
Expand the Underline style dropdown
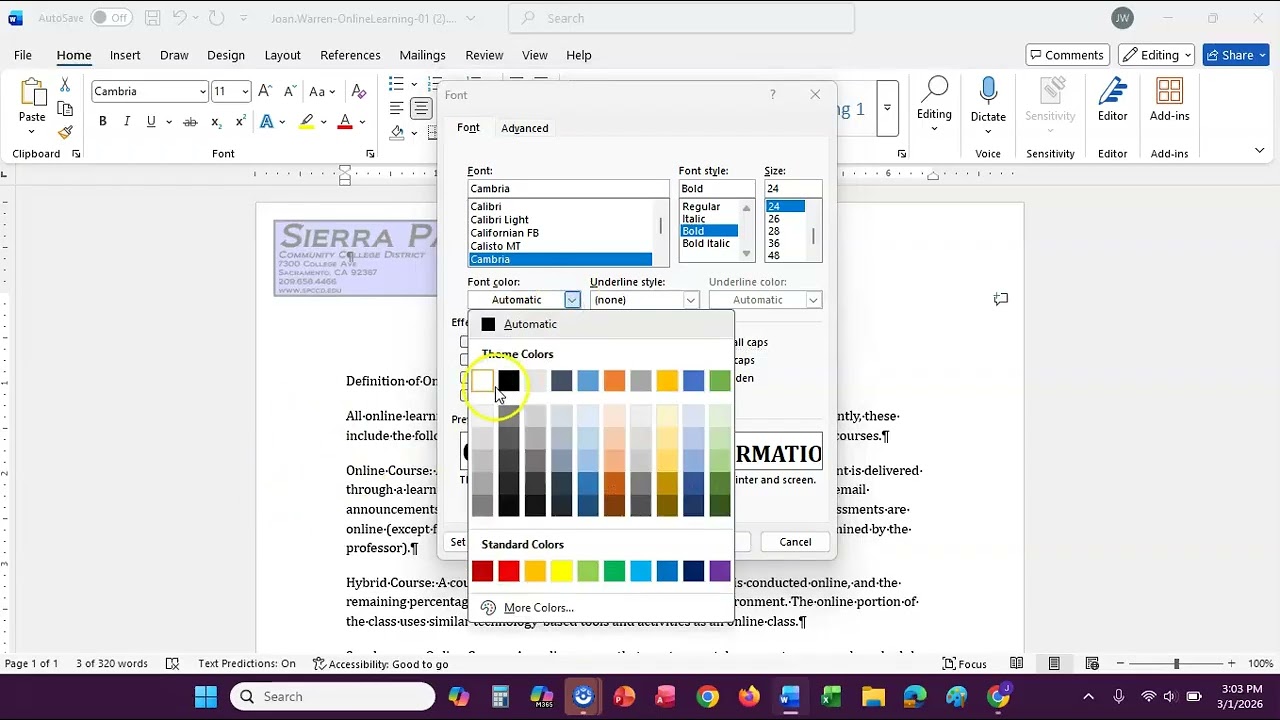point(690,300)
